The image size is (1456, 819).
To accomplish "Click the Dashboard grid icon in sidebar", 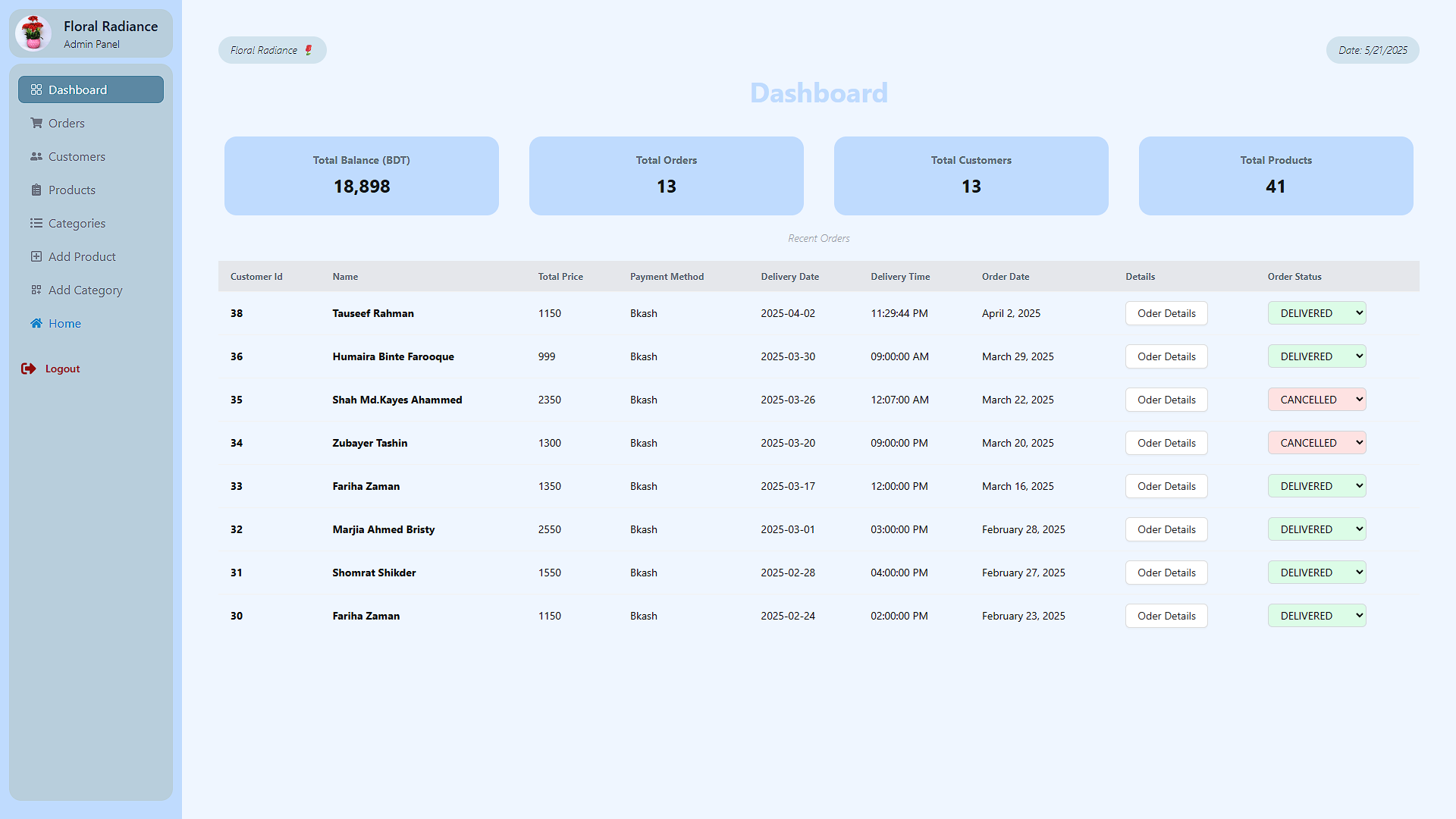I will tap(36, 89).
